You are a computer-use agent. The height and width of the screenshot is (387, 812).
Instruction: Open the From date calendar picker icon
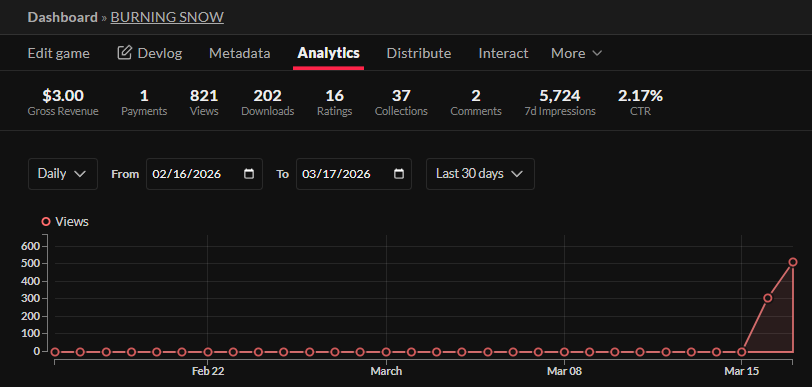pyautogui.click(x=249, y=174)
